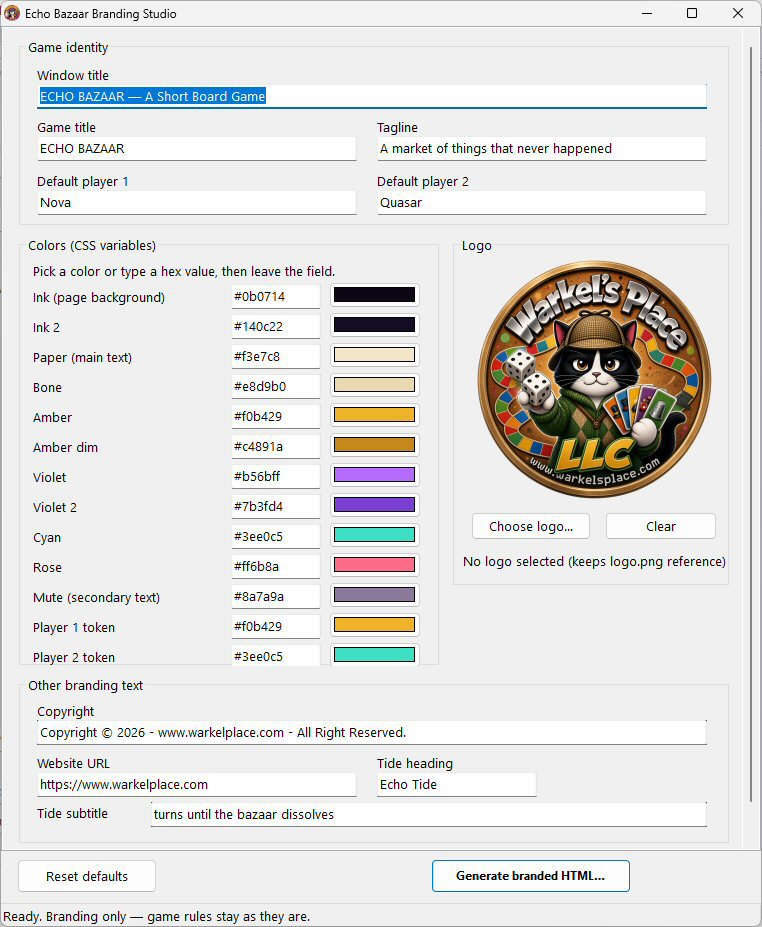Clear the selected logo
The image size is (762, 927).
tap(660, 526)
